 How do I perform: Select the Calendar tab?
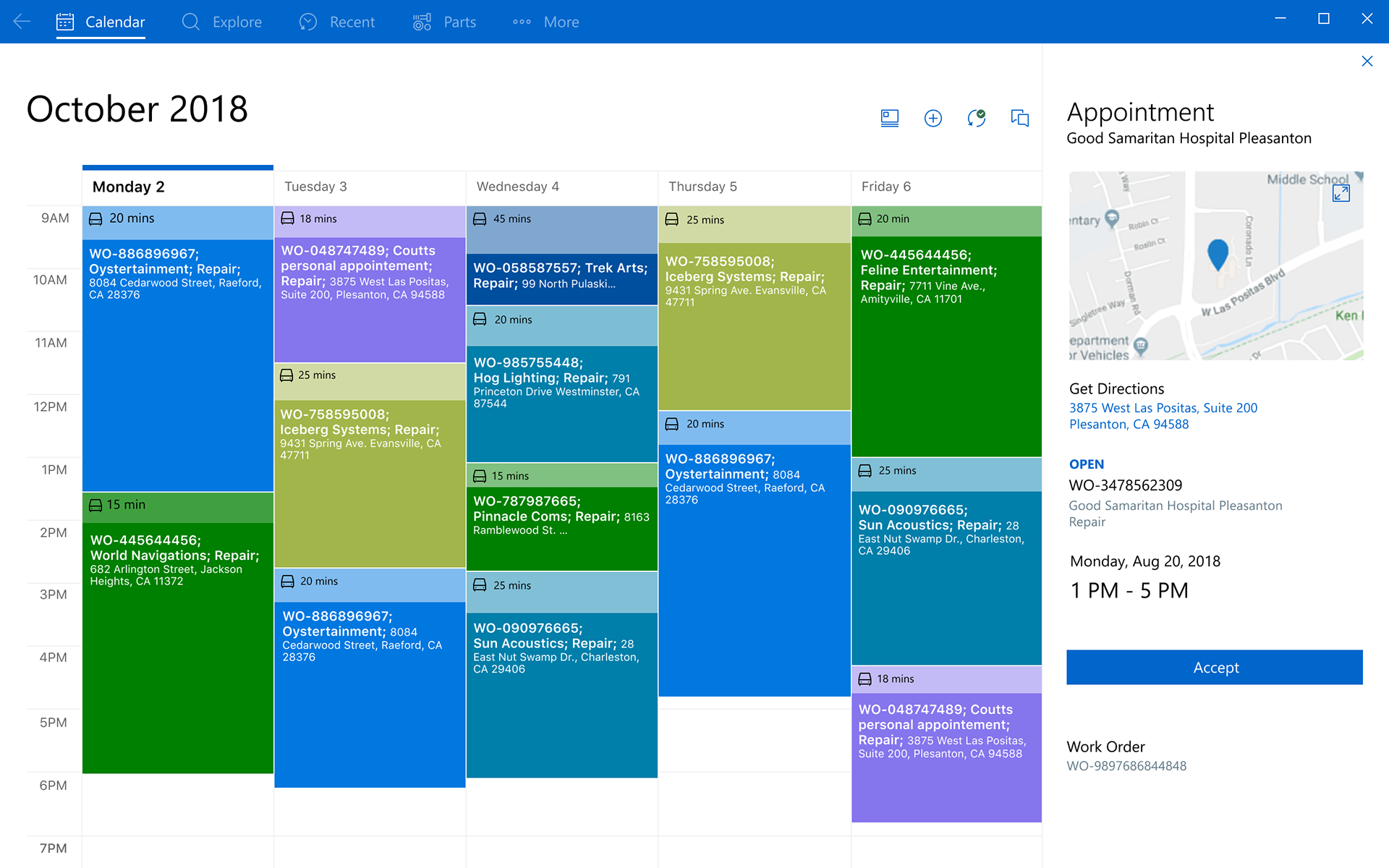point(101,22)
